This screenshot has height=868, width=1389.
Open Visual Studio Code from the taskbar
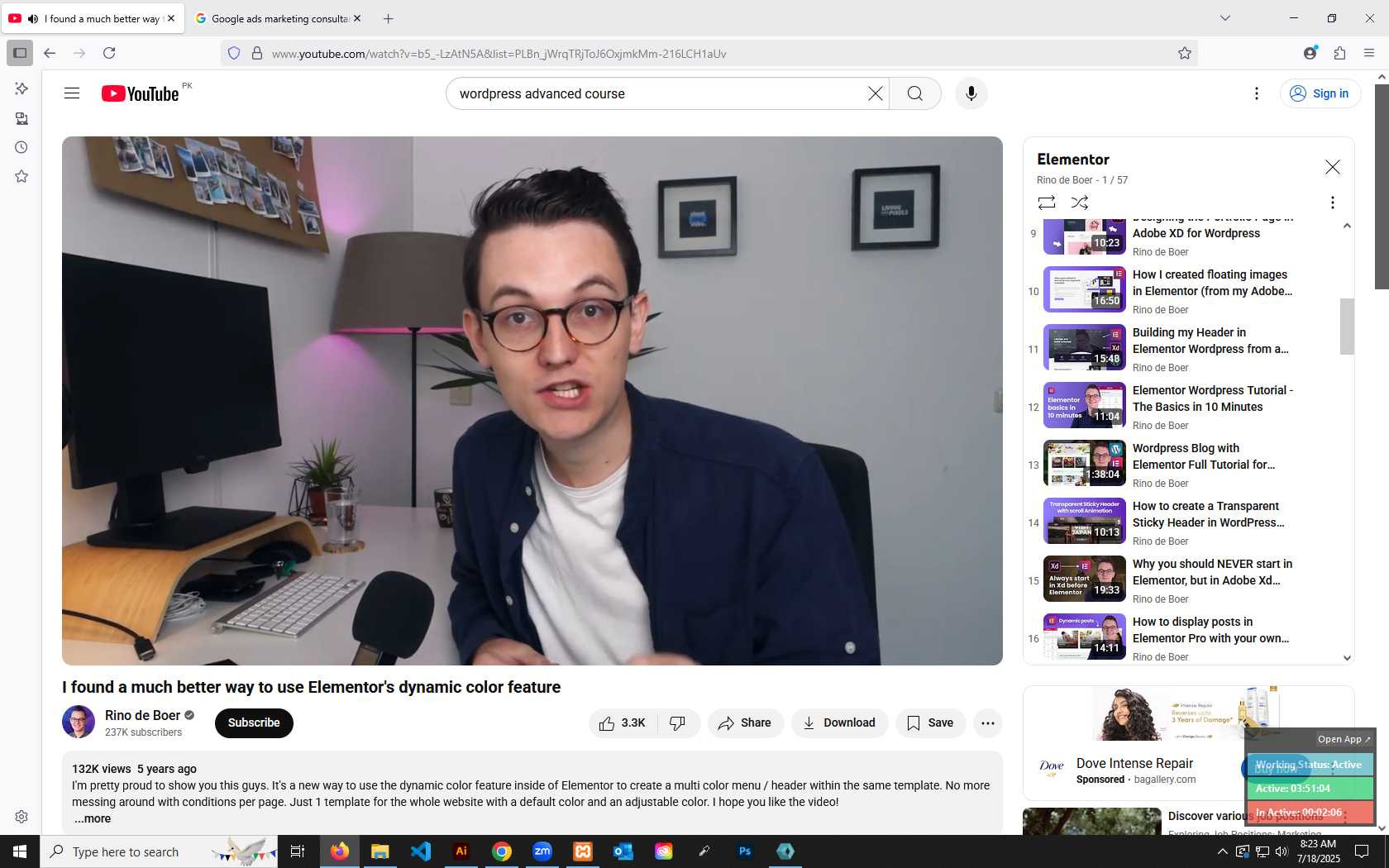click(421, 851)
